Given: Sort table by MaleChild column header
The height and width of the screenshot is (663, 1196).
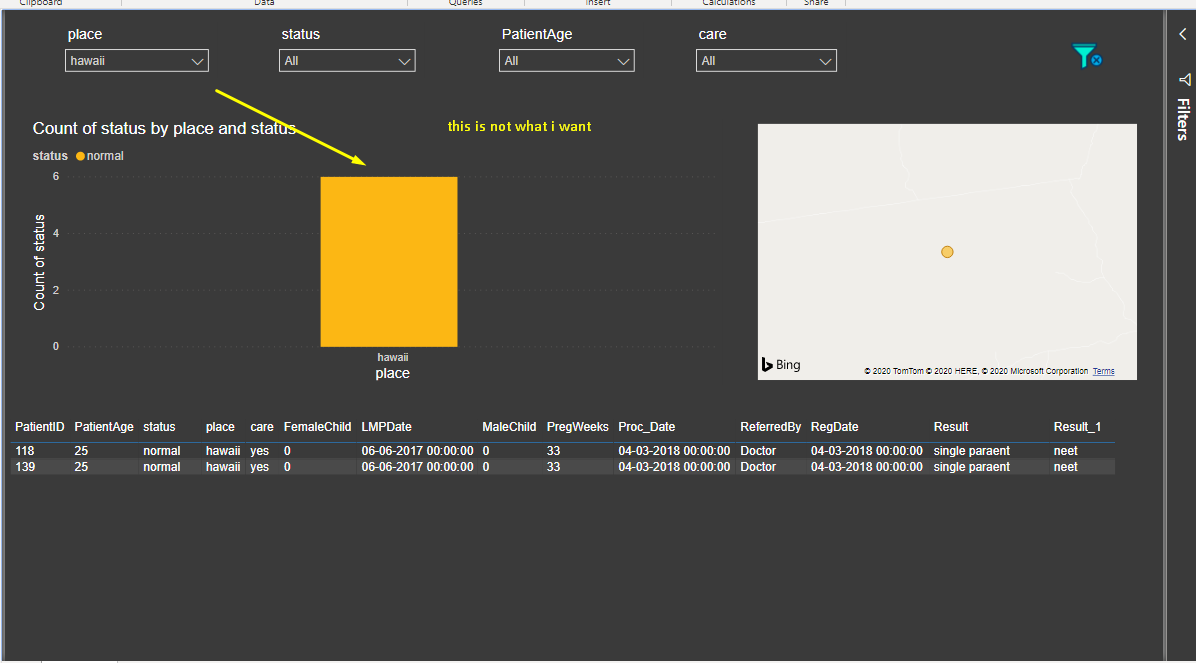Looking at the screenshot, I should point(509,427).
